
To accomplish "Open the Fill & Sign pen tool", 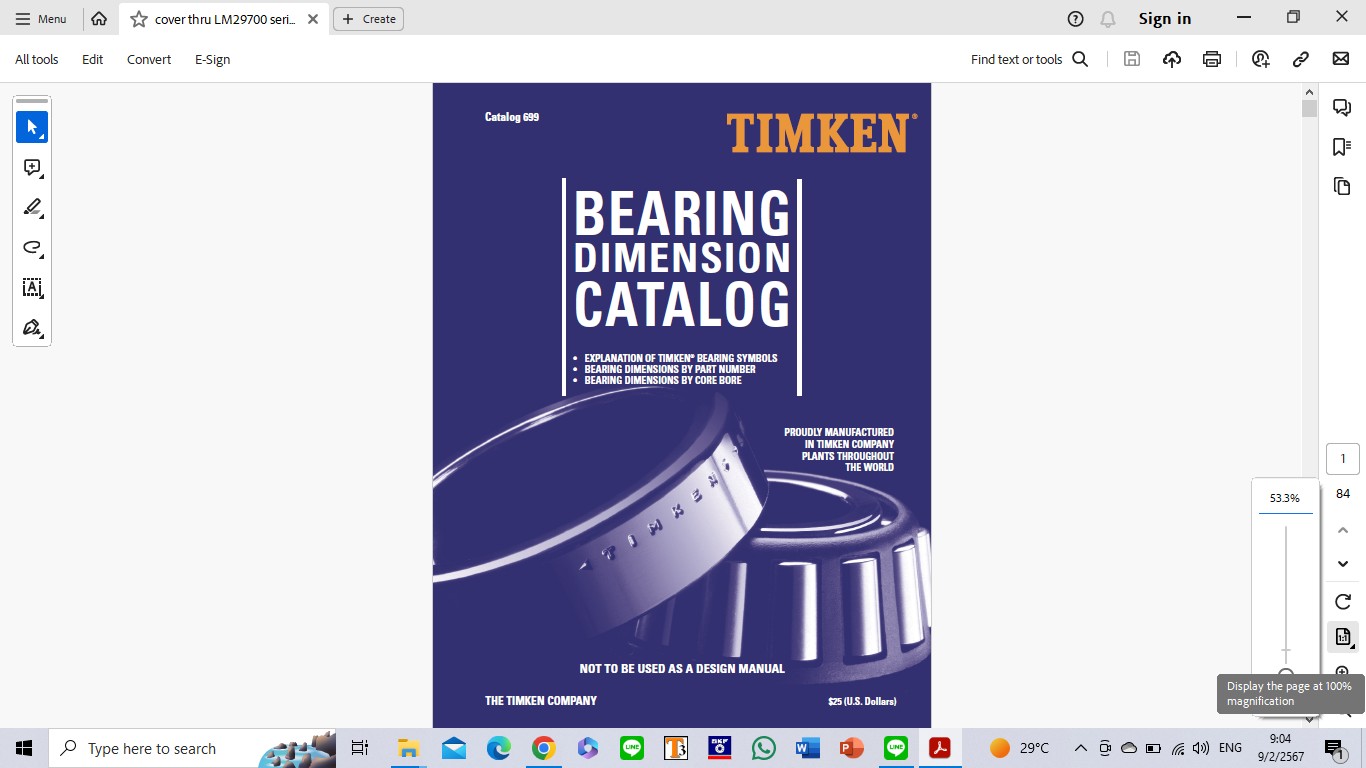I will pos(32,328).
